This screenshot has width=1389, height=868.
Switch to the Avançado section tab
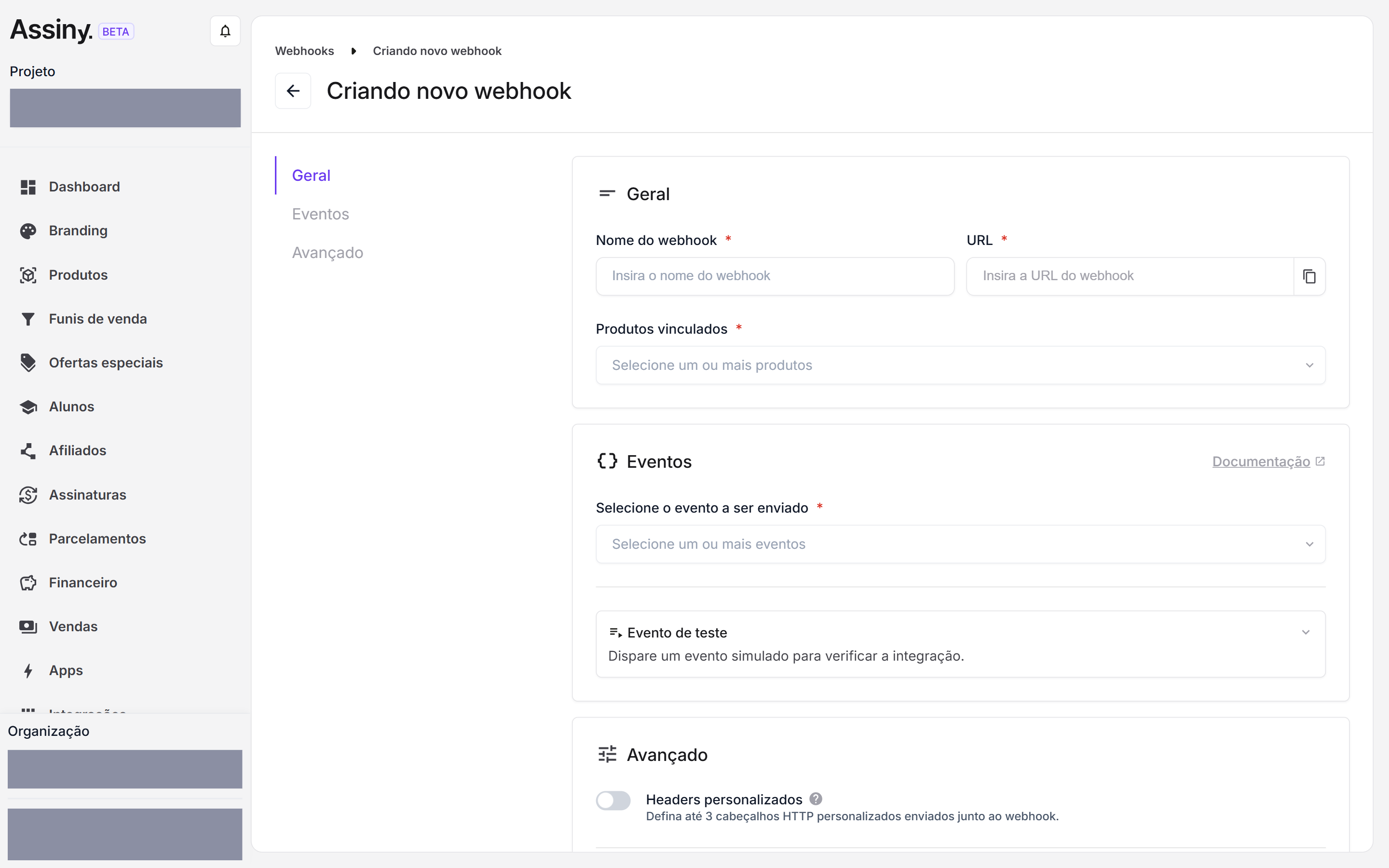tap(328, 253)
